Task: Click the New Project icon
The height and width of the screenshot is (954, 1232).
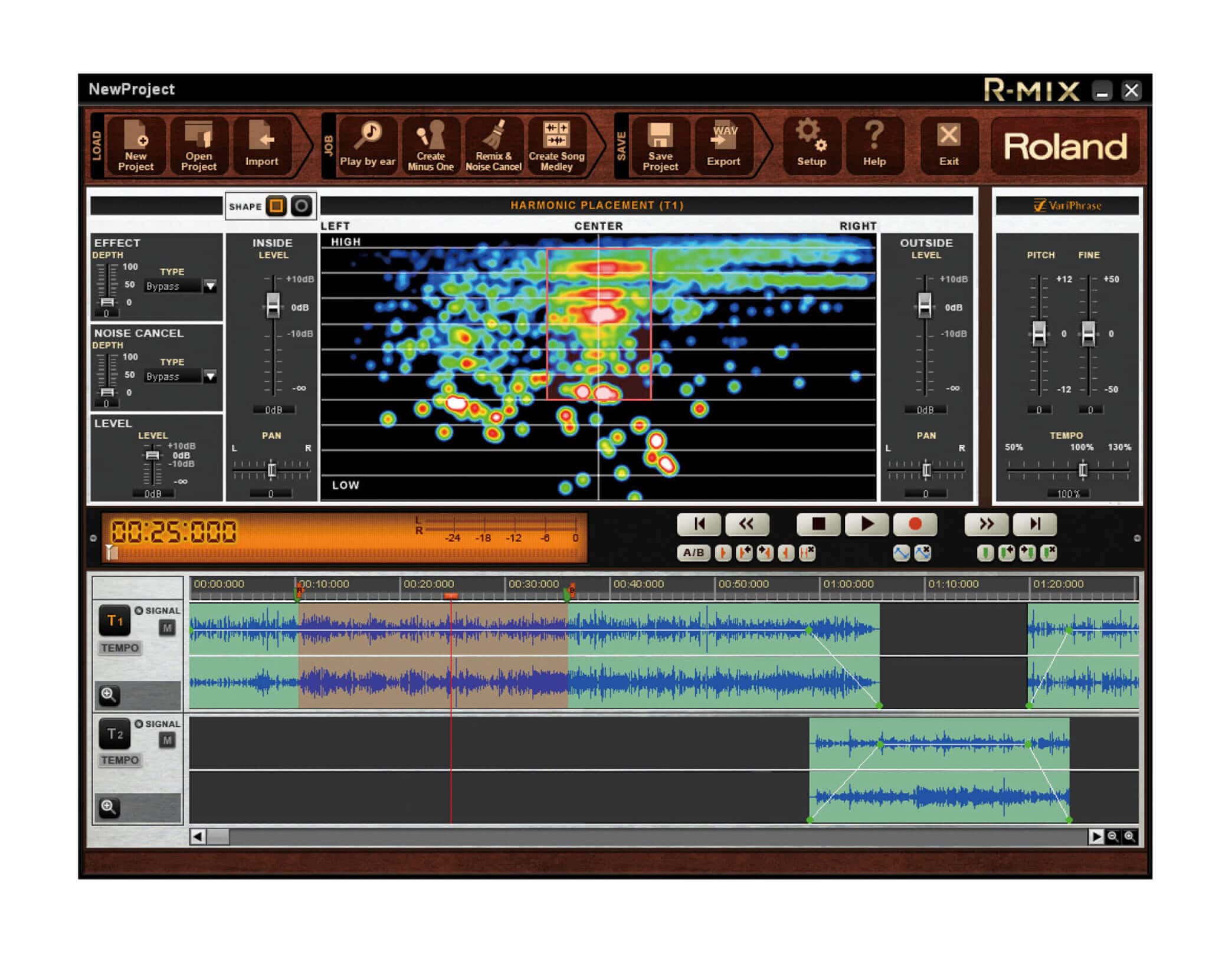Action: pos(136,146)
